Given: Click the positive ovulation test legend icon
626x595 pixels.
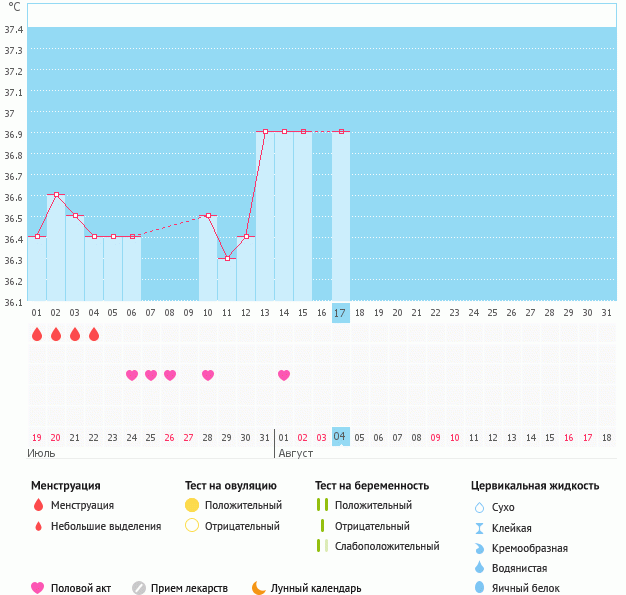Looking at the screenshot, I should 192,505.
